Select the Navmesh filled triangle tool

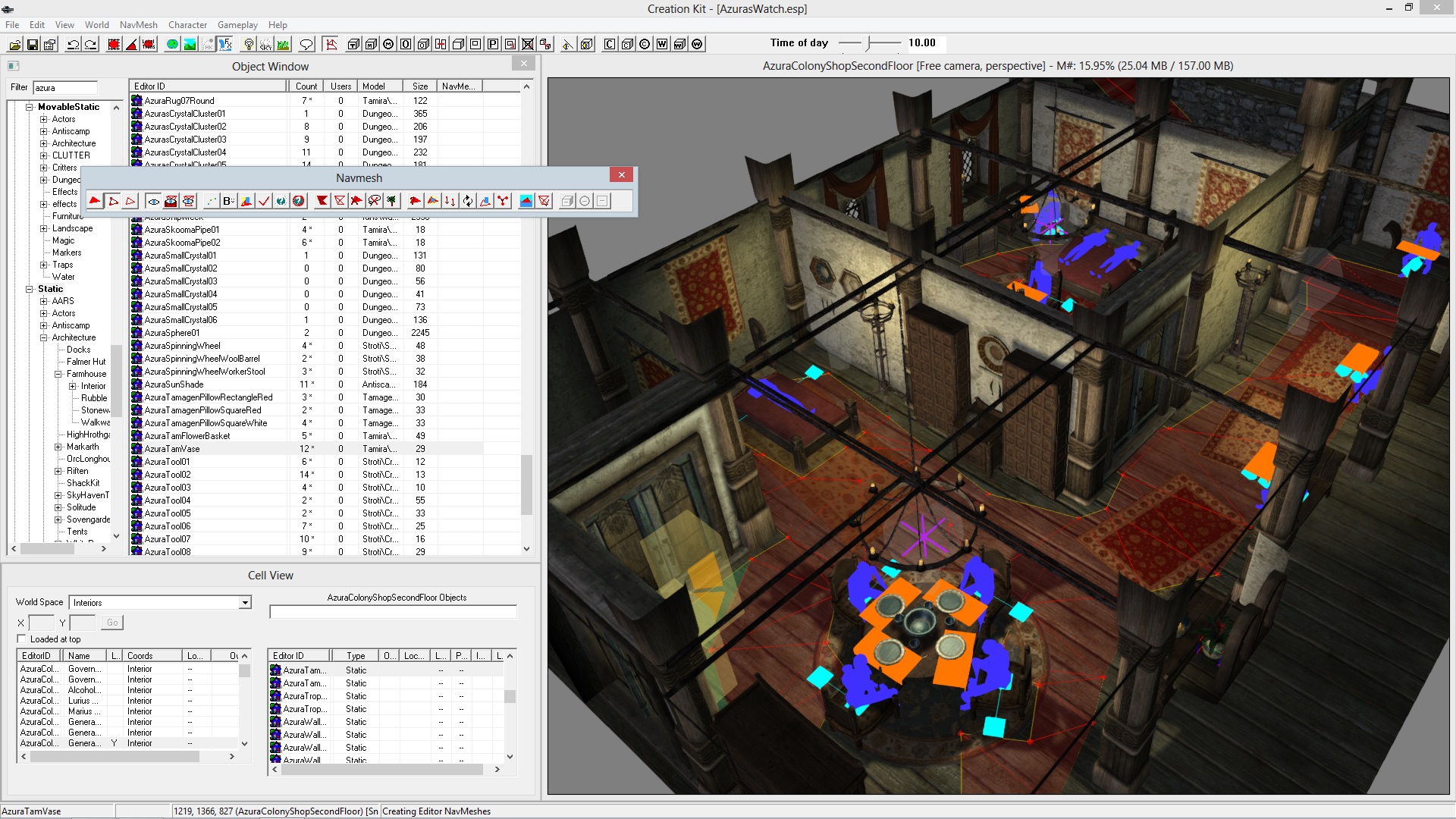(x=95, y=201)
